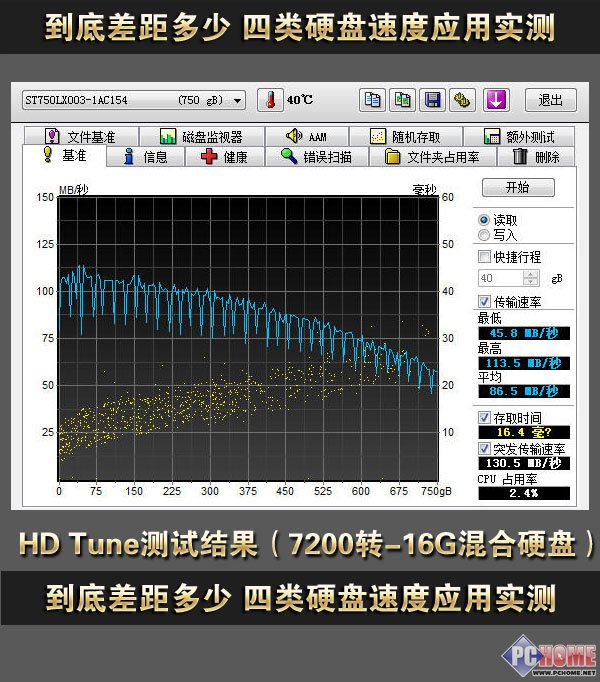Click the purple down arrow tray icon
This screenshot has height=682, width=600.
click(496, 100)
